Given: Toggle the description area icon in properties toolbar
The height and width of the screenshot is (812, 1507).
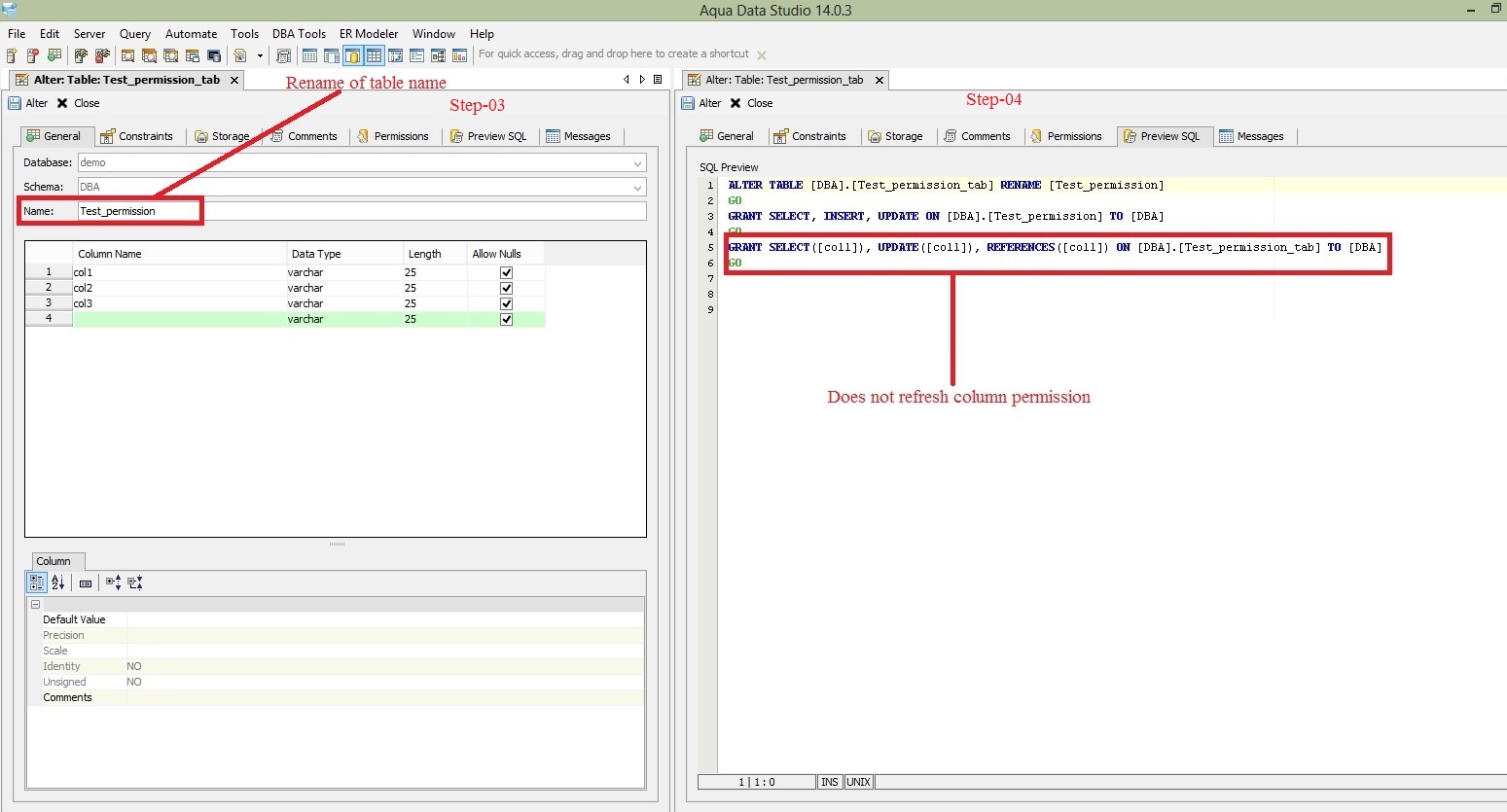Looking at the screenshot, I should point(86,583).
